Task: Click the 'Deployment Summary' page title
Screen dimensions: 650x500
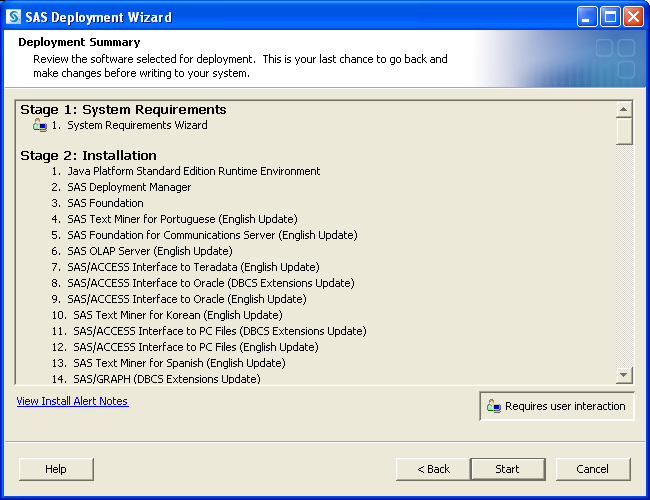Action: (79, 42)
